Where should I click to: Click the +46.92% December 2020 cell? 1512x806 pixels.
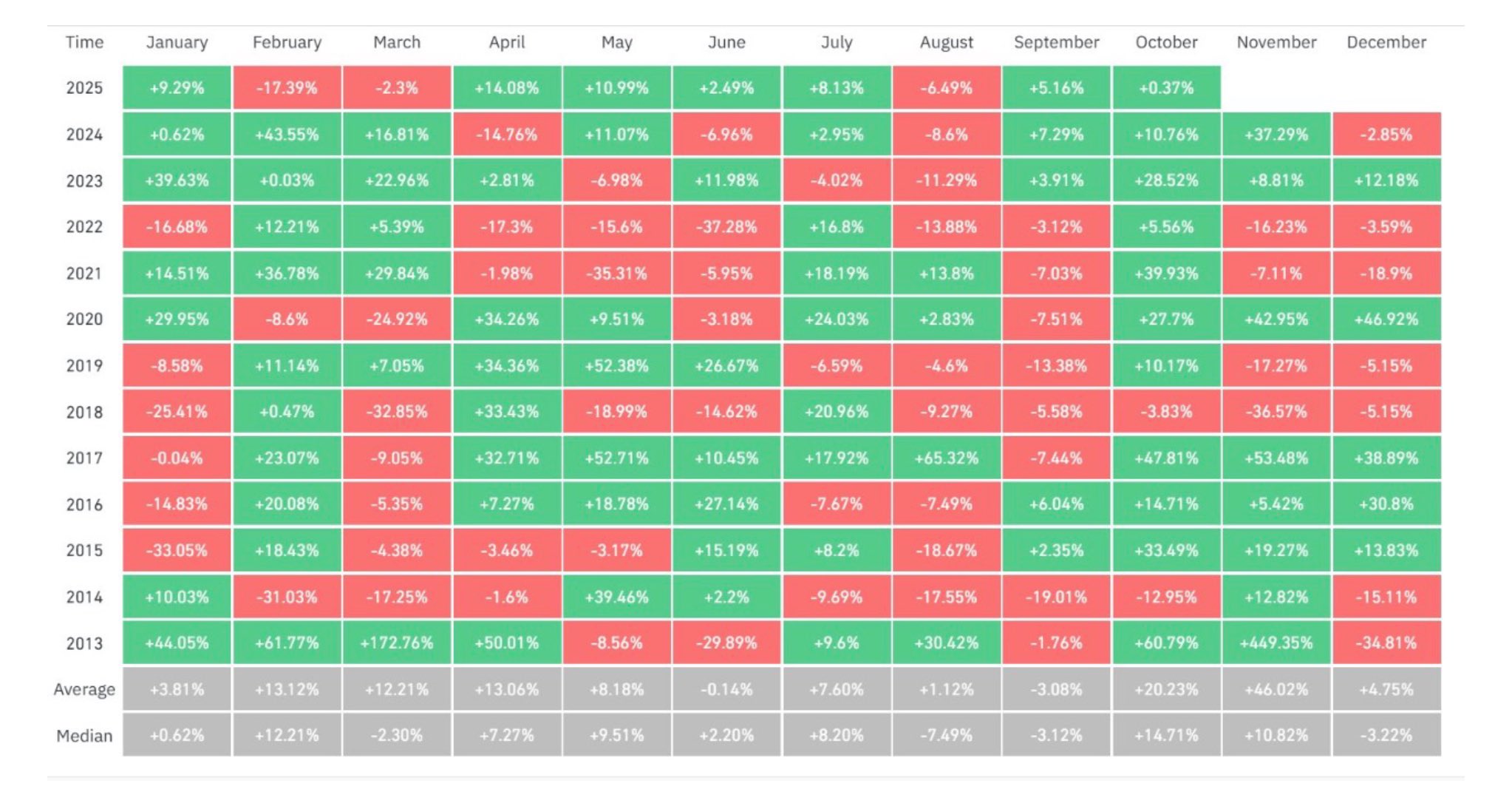tap(1386, 319)
